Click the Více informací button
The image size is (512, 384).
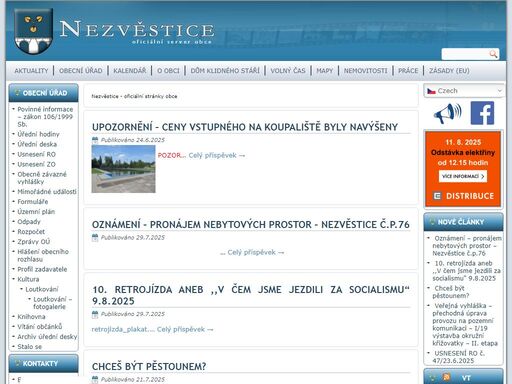click(463, 176)
